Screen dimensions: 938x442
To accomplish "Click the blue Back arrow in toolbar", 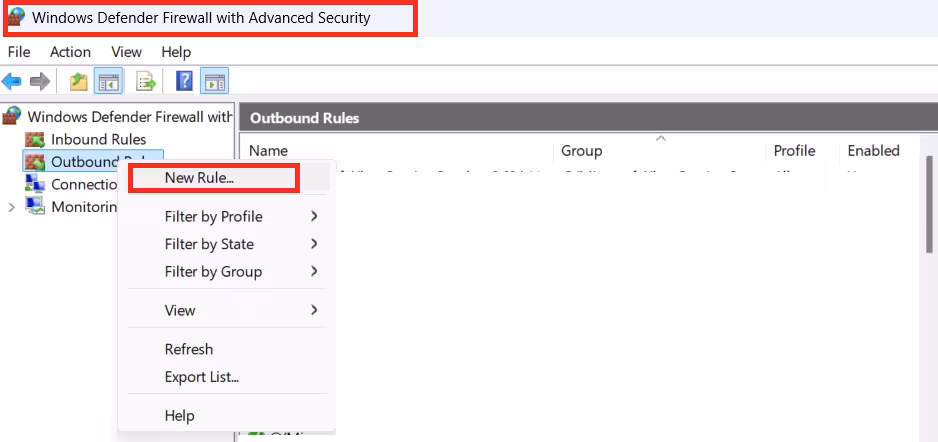I will [x=11, y=81].
